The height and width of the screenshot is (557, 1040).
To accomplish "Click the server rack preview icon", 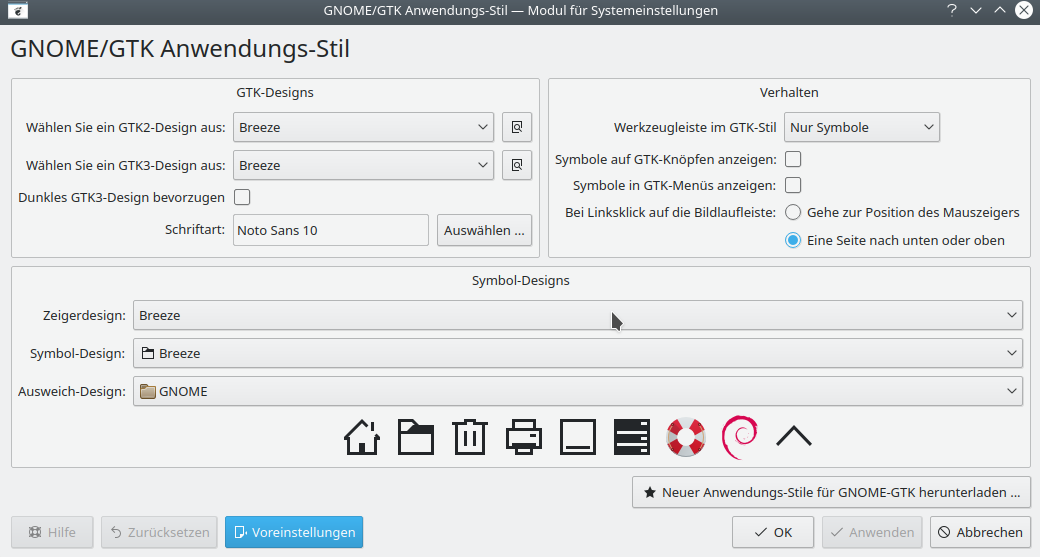I will click(631, 438).
